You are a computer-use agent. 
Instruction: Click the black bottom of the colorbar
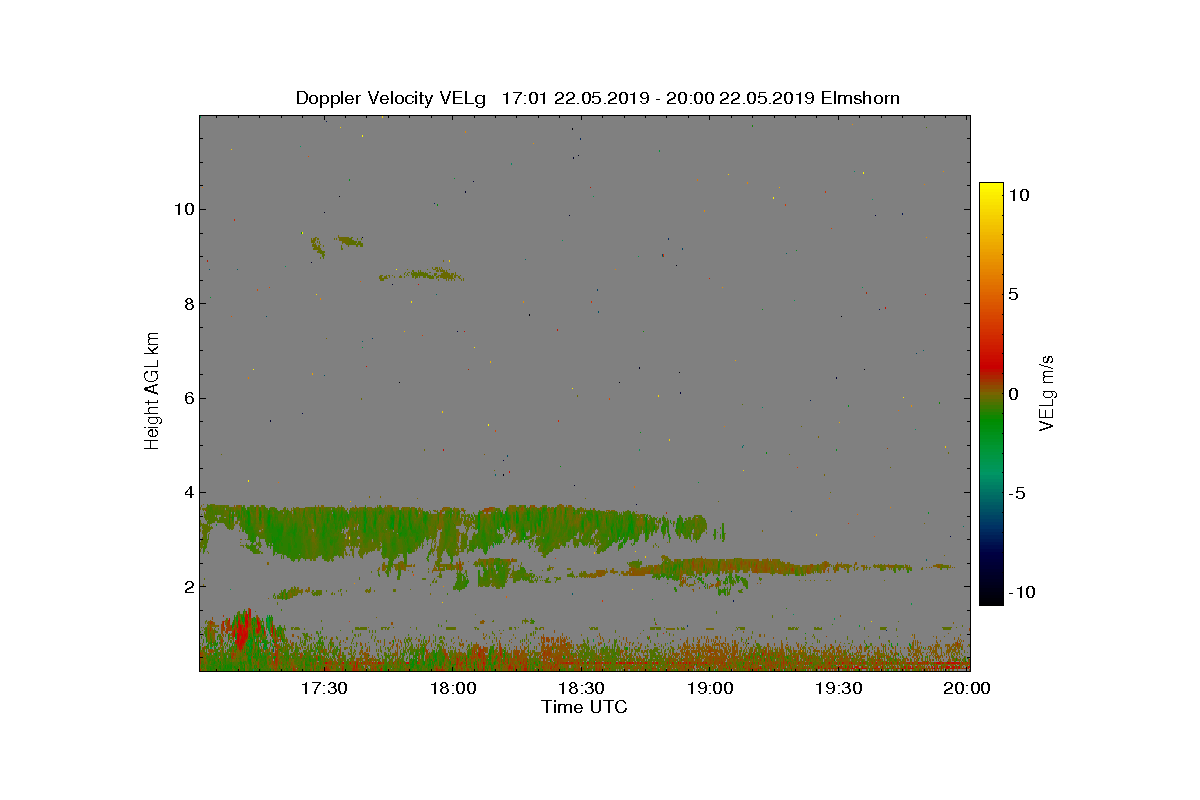click(x=991, y=598)
